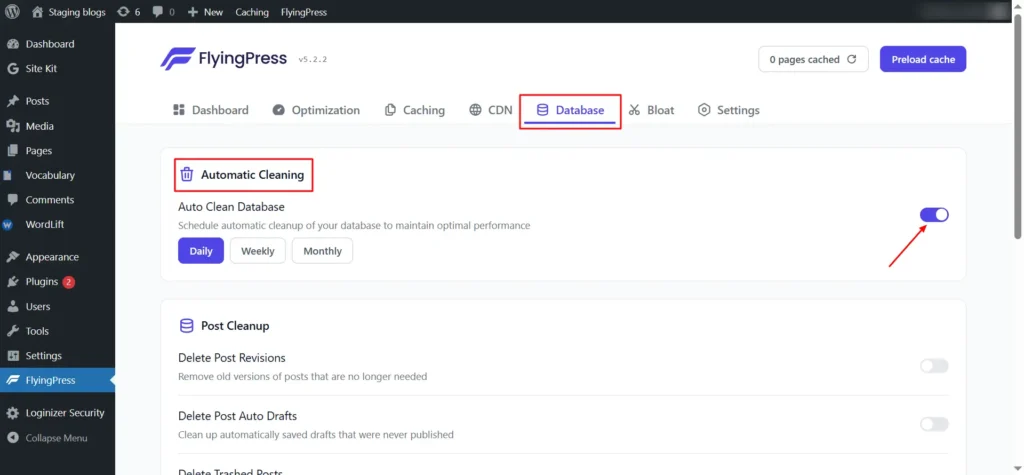Viewport: 1024px width, 475px height.
Task: Select the Monthly cleaning schedule
Action: pyautogui.click(x=322, y=251)
